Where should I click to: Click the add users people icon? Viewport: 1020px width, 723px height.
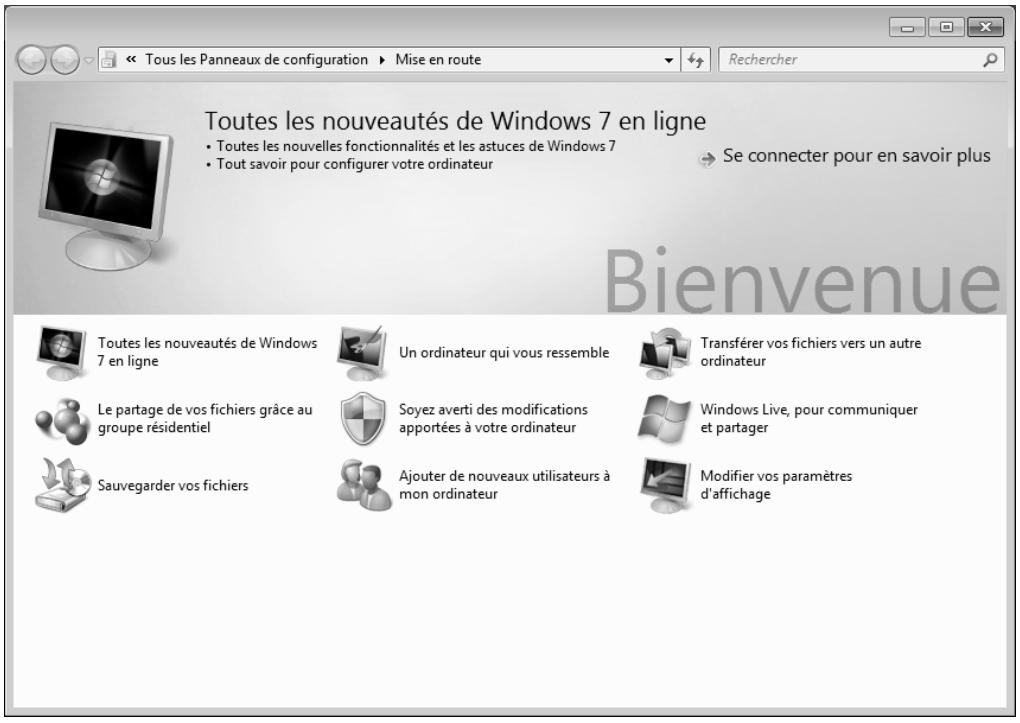364,485
